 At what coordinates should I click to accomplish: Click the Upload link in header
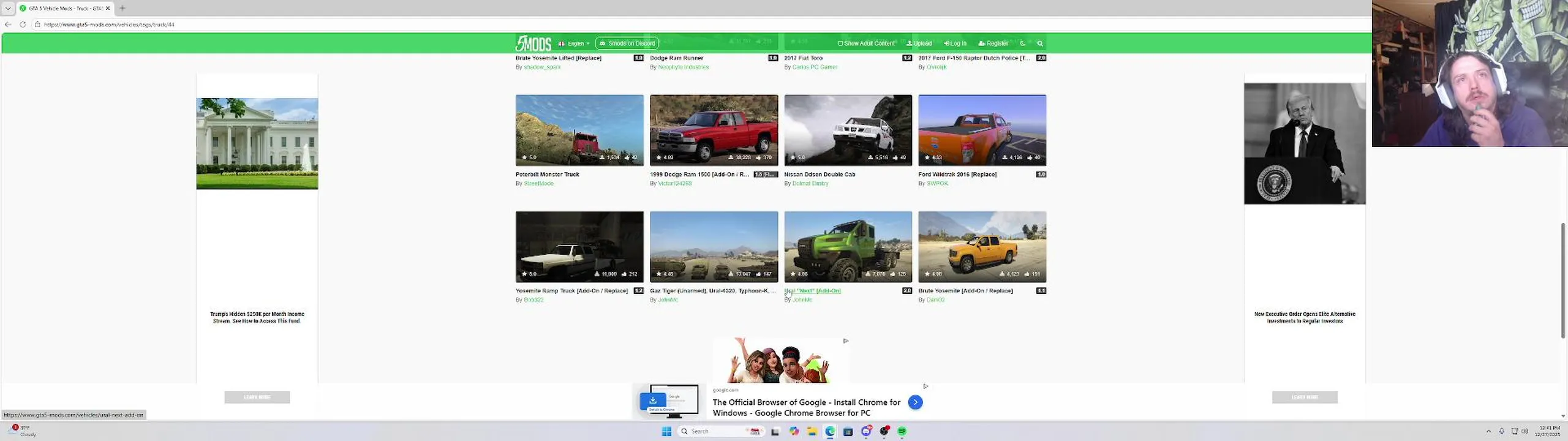[919, 43]
